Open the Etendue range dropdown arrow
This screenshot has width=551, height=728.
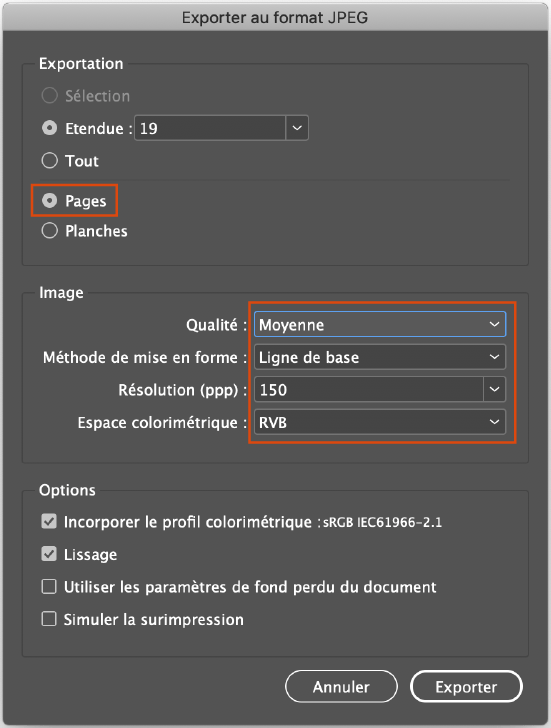coord(297,128)
